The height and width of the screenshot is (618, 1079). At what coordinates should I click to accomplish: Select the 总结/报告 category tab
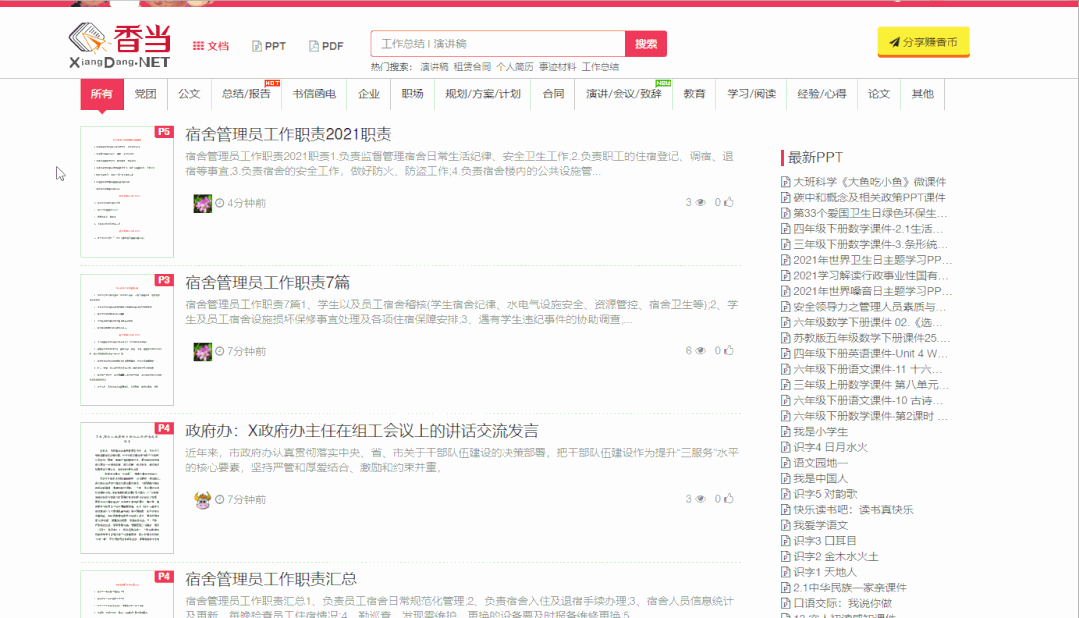point(246,94)
